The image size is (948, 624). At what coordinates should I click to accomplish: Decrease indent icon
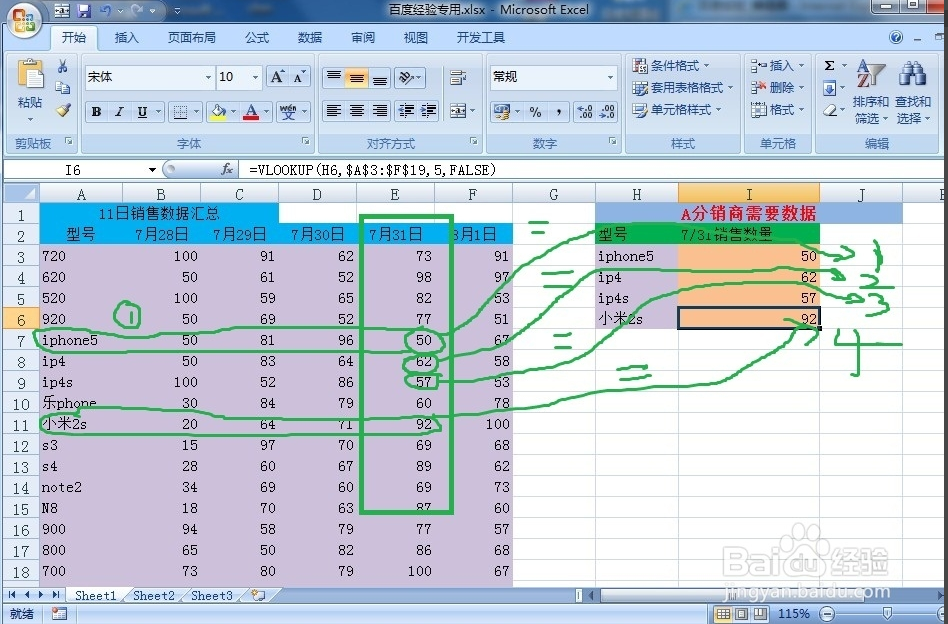[406, 111]
